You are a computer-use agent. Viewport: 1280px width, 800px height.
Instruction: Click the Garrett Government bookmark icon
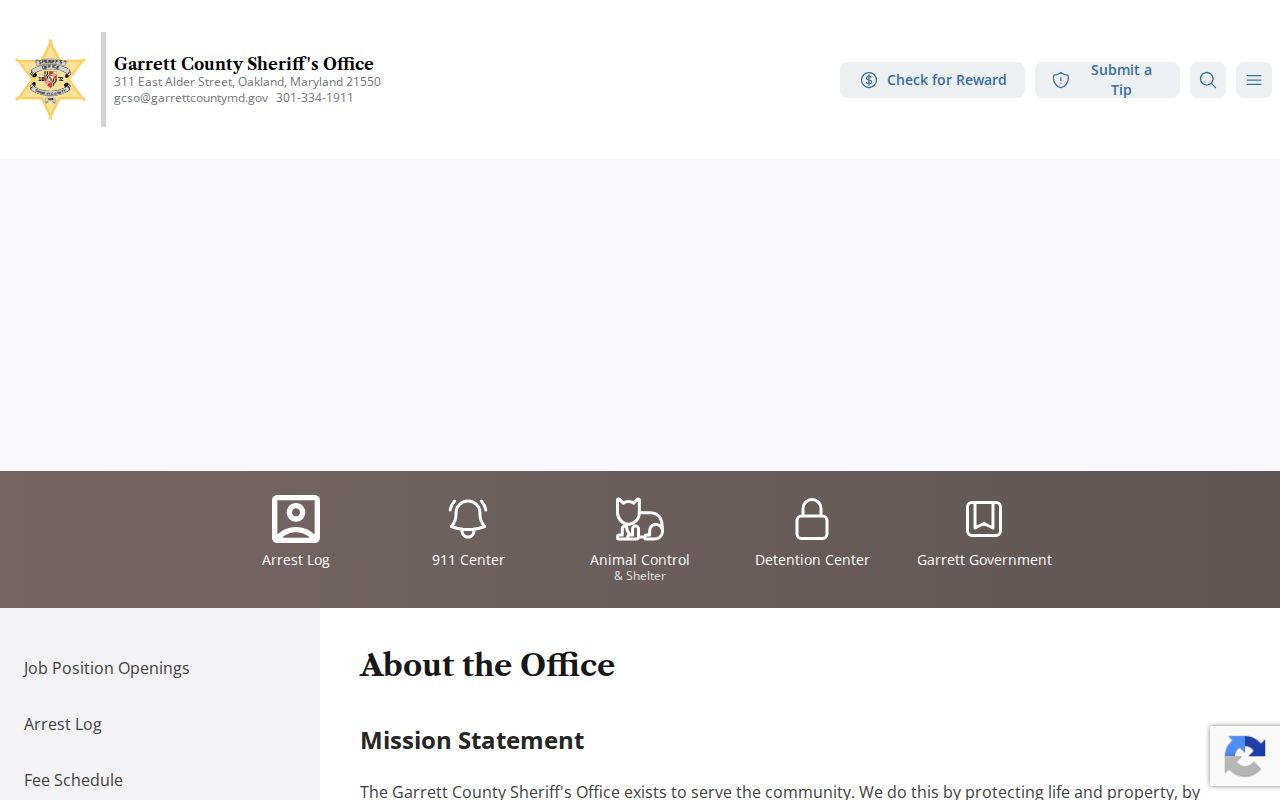coord(984,519)
